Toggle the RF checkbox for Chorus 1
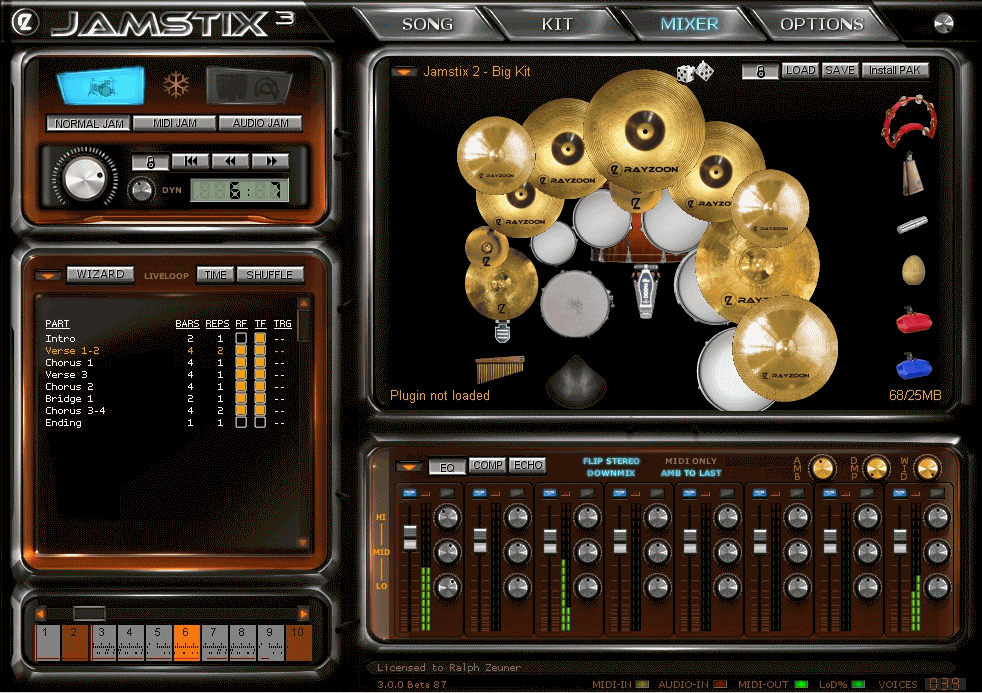 pos(241,362)
